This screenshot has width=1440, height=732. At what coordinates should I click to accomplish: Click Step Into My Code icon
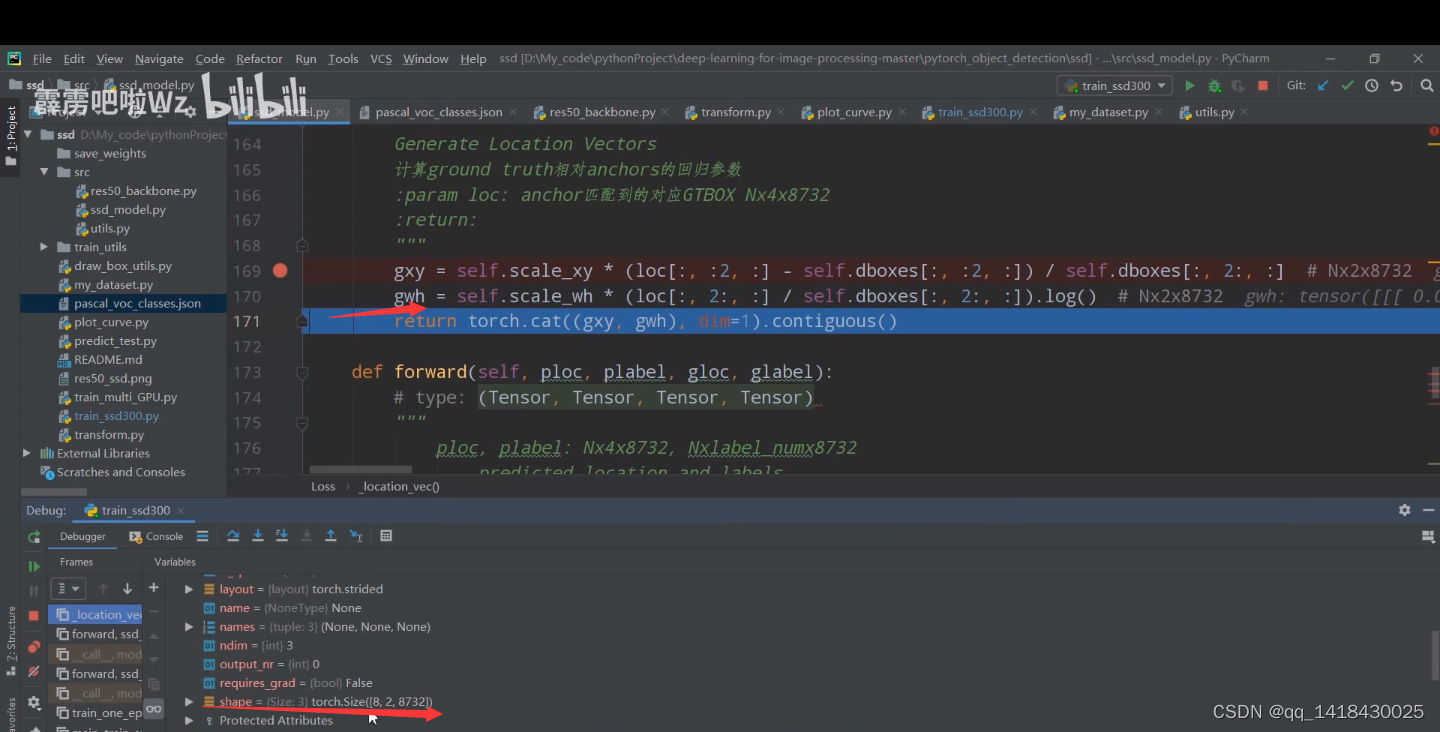pyautogui.click(x=282, y=536)
